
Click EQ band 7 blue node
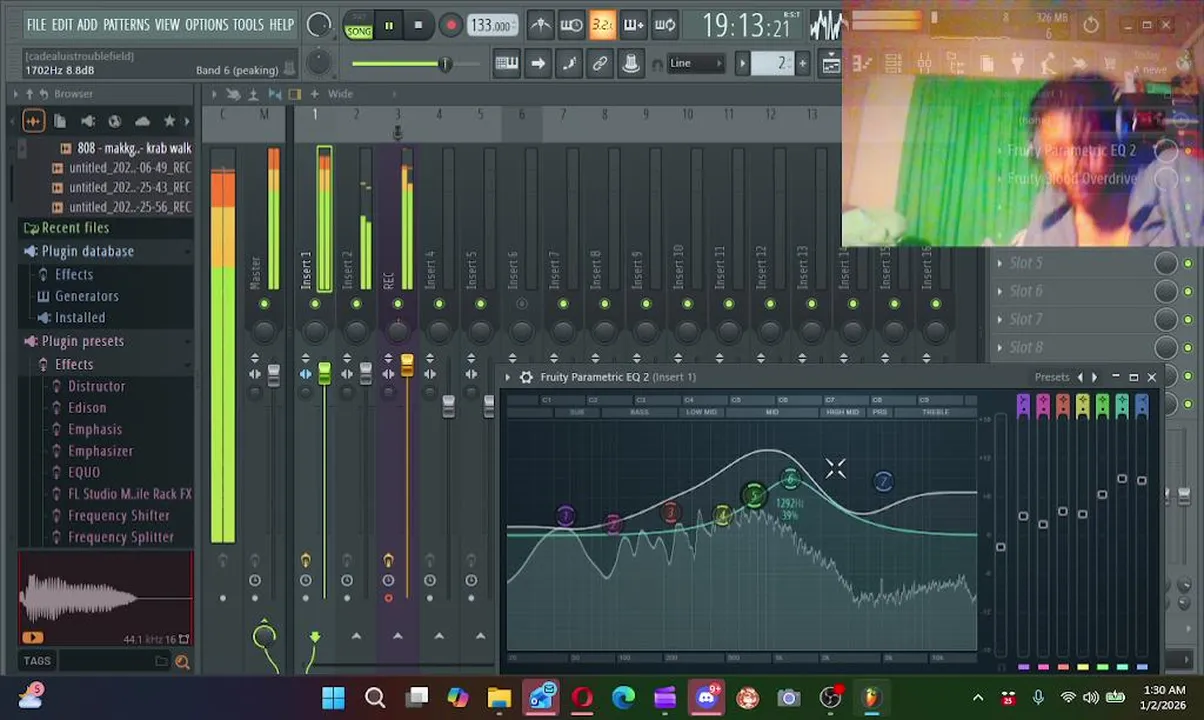[x=883, y=482]
